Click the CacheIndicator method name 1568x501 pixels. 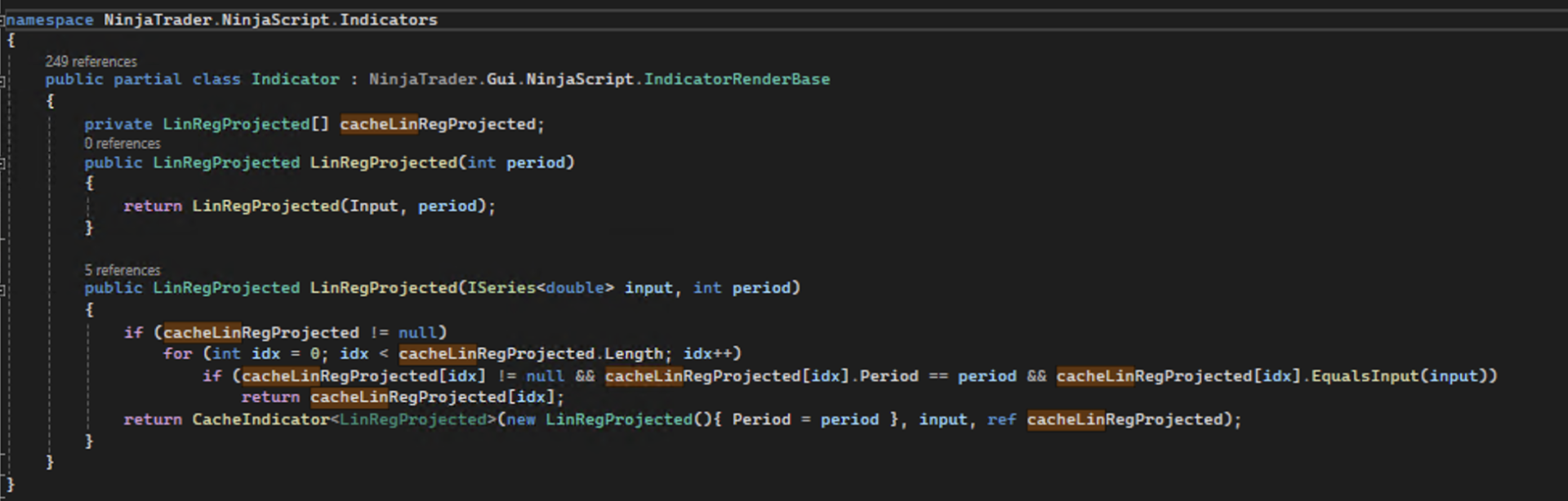coord(261,419)
